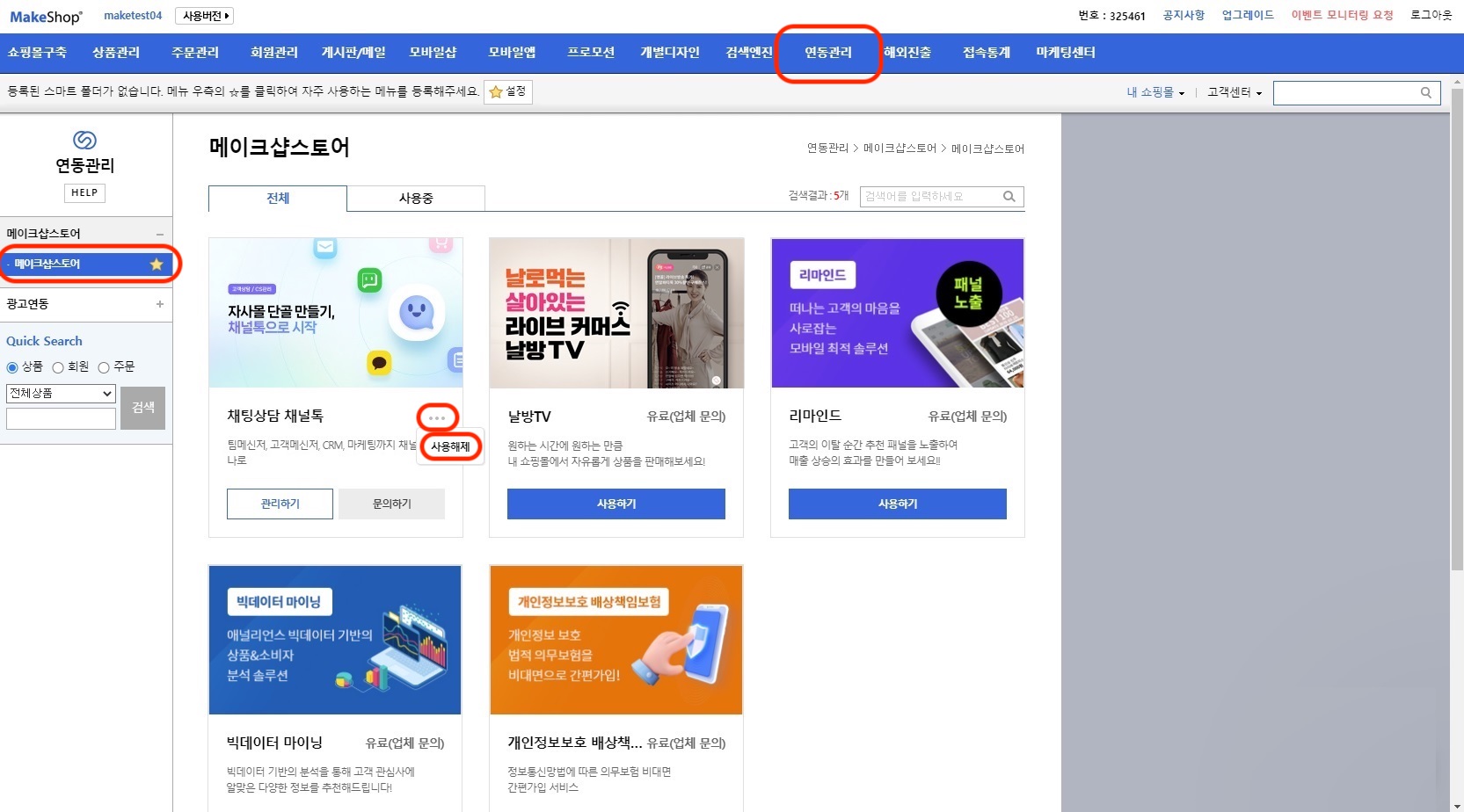This screenshot has height=812, width=1464.
Task: Click the 날방TV card title
Action: [529, 417]
